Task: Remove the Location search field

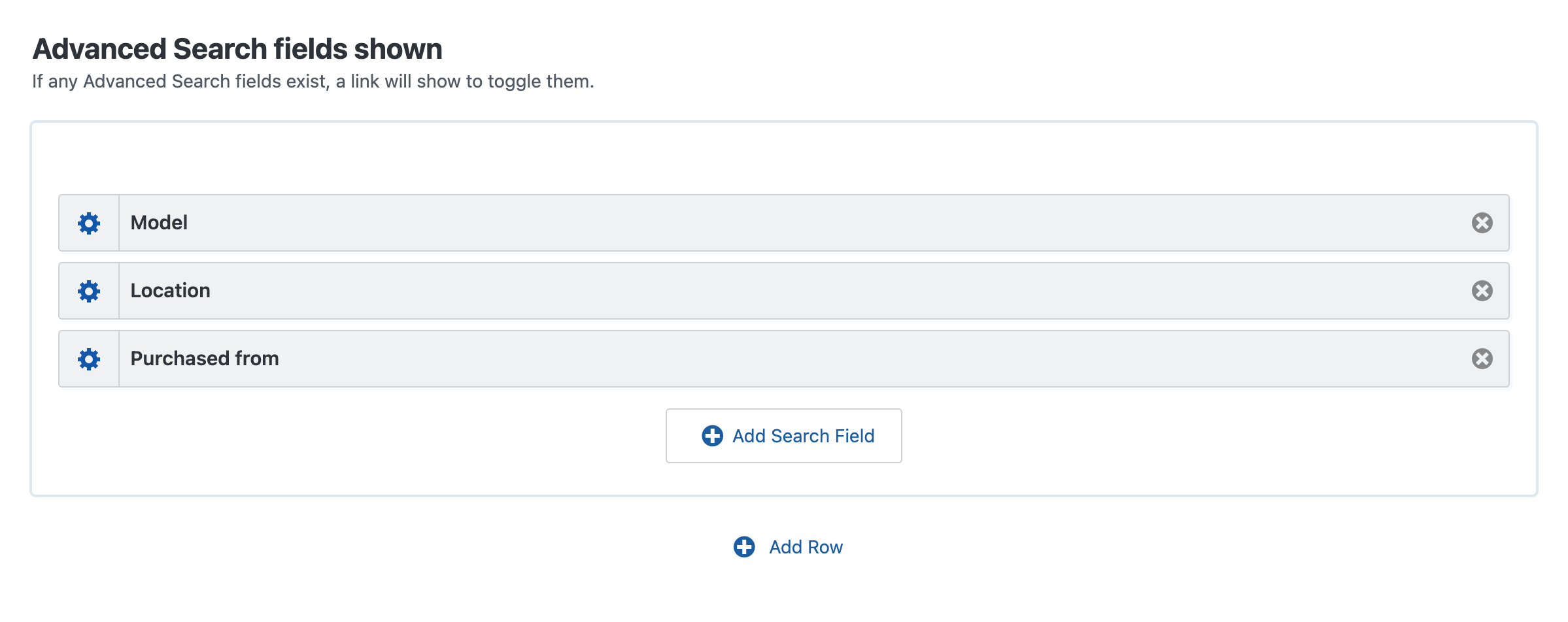Action: [x=1482, y=291]
